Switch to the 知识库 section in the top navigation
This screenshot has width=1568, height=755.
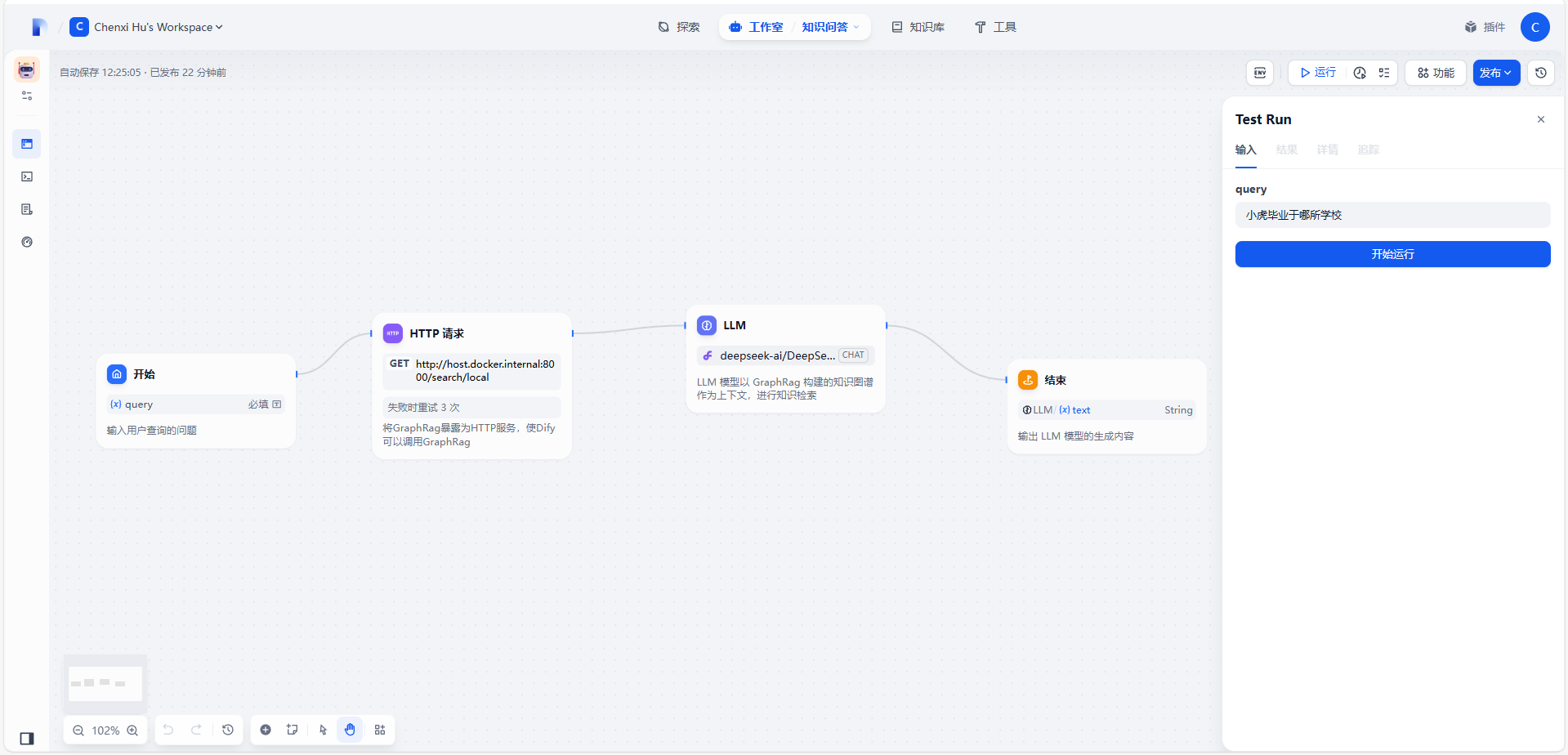[x=917, y=27]
